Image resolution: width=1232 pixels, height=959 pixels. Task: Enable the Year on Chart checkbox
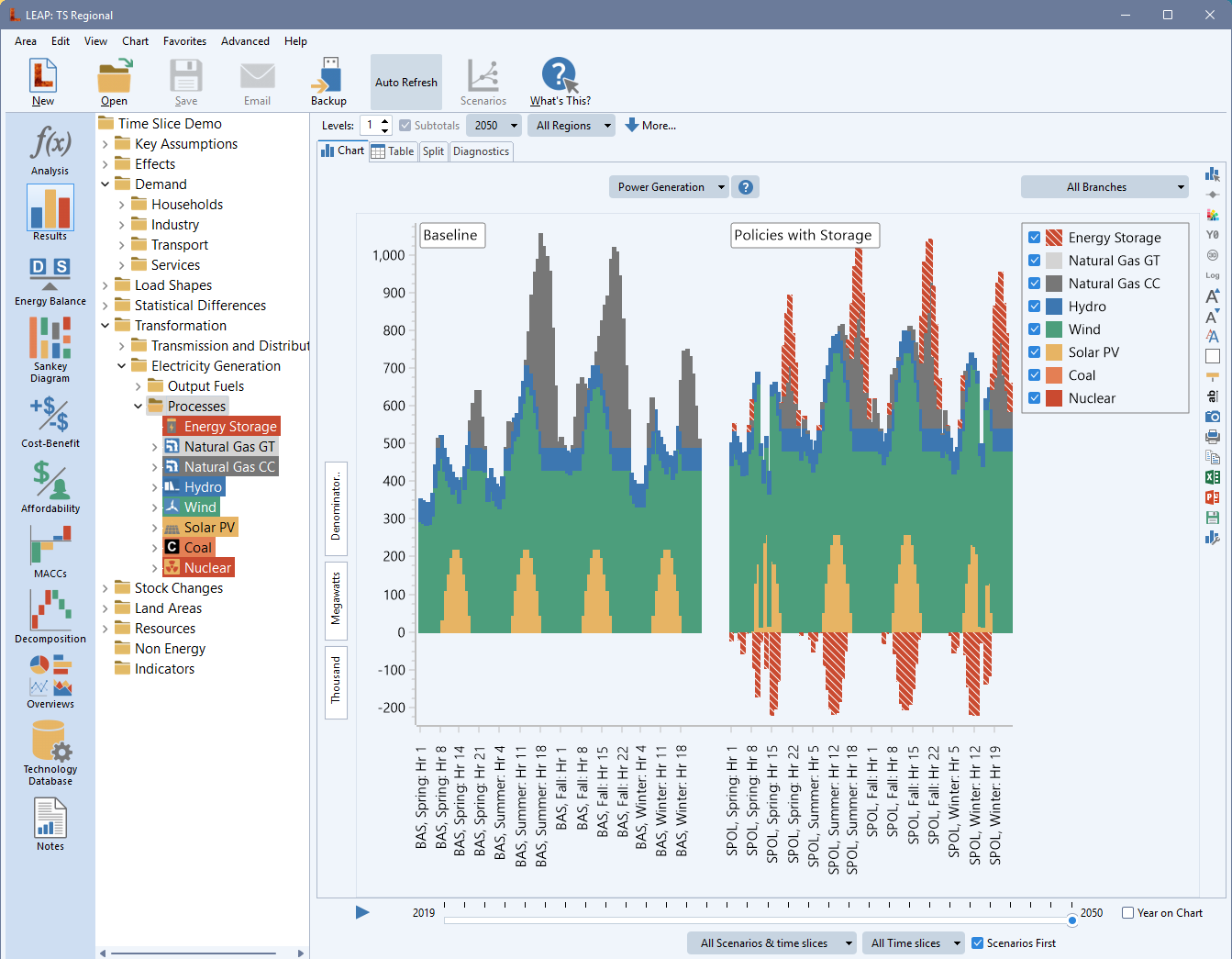coord(1127,913)
